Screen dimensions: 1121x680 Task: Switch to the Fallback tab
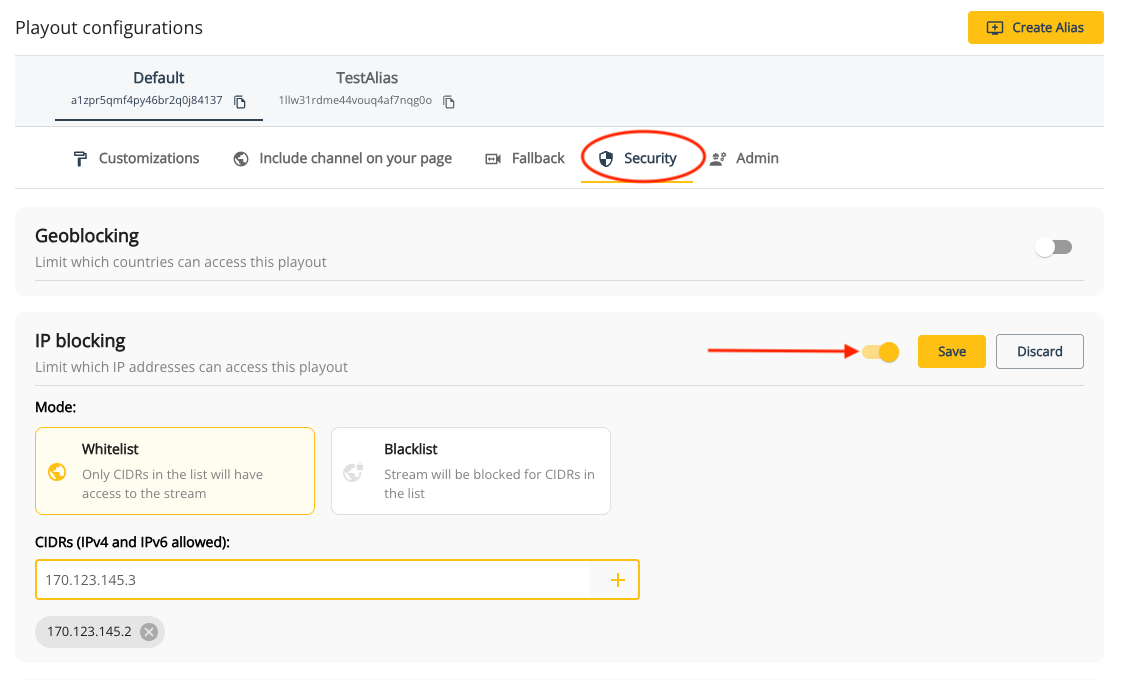tap(536, 158)
